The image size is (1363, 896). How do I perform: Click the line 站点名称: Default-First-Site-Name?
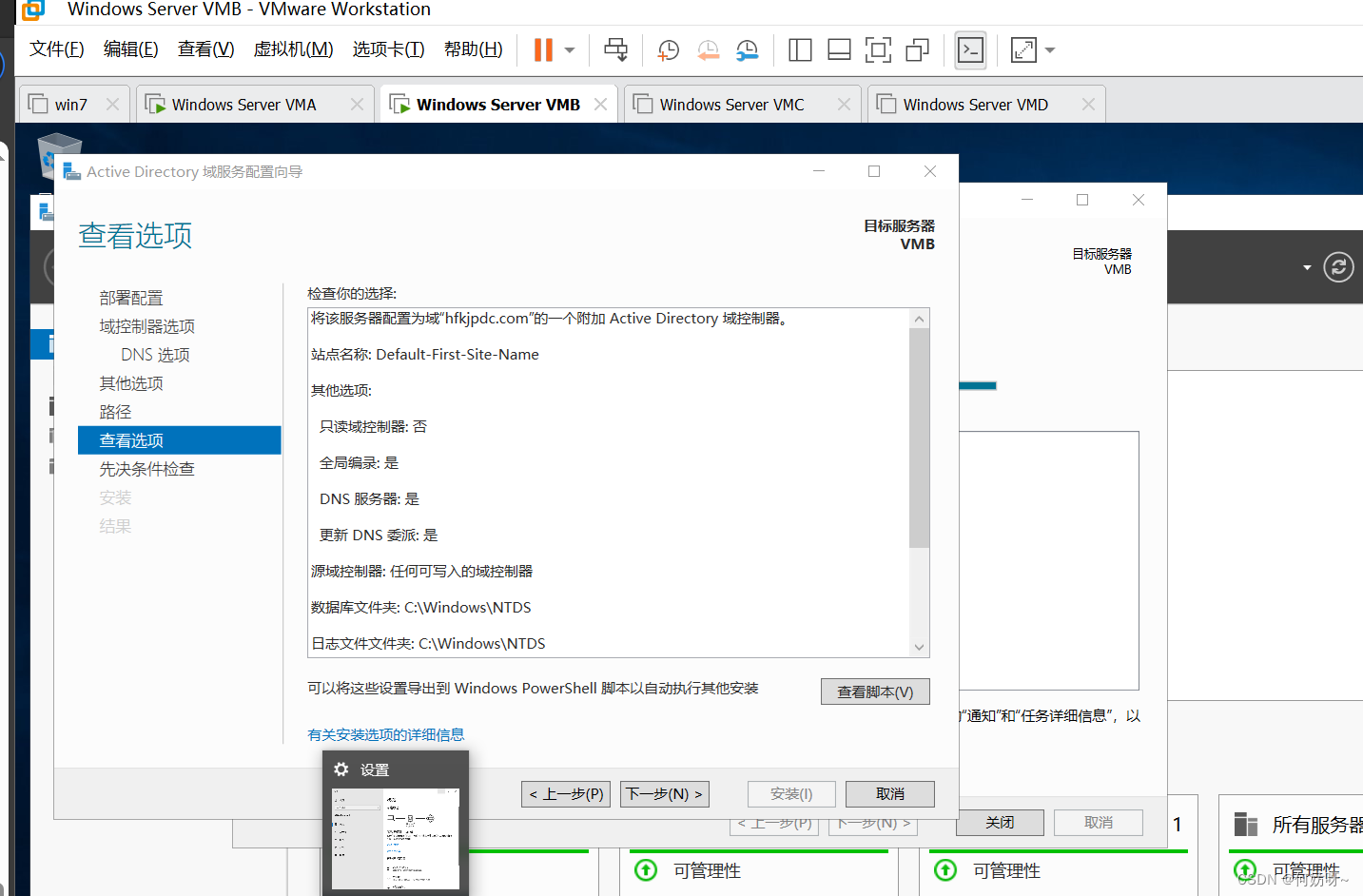click(x=425, y=355)
